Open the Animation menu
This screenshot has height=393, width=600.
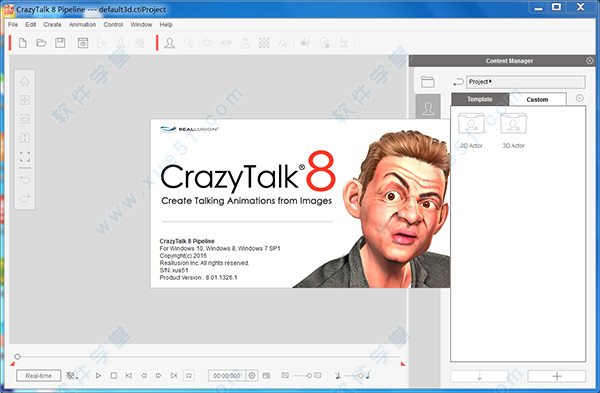pos(82,24)
